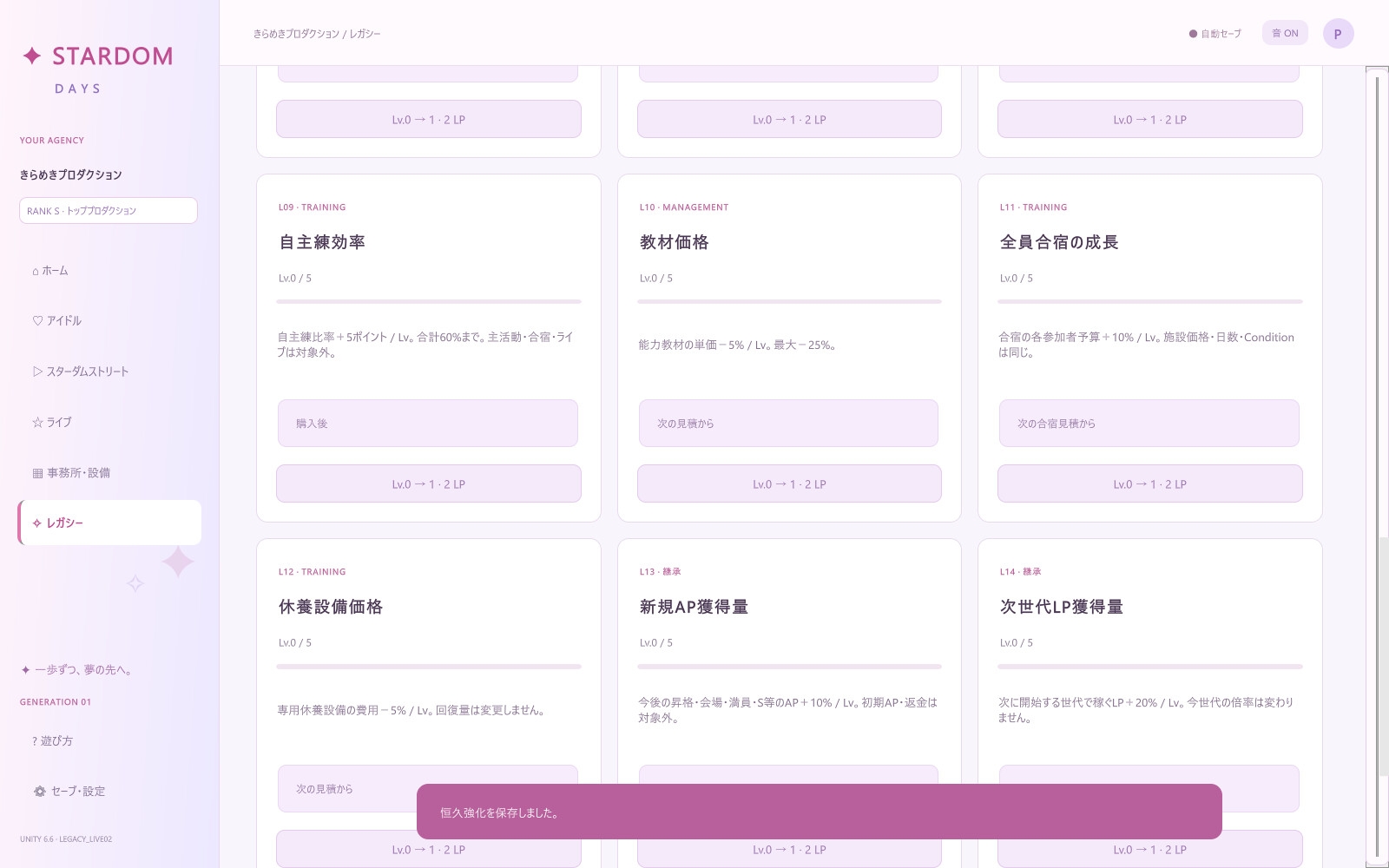This screenshot has height=868, width=1389.
Task: Upgrade 自主練効率 with Lv.0→1 button
Action: (429, 484)
